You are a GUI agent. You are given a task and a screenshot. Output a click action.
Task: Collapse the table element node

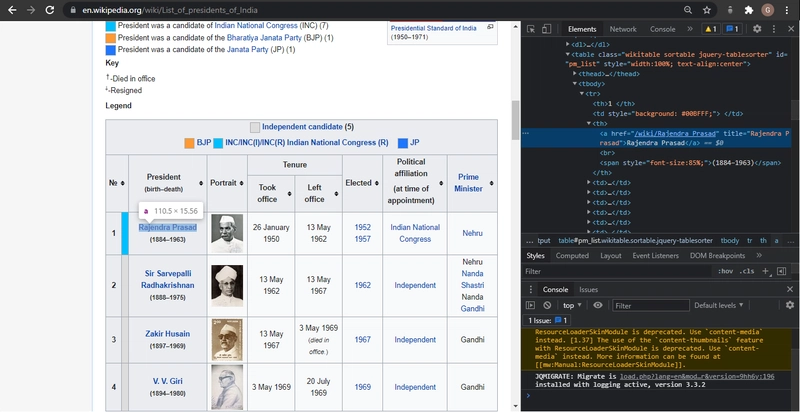568,54
